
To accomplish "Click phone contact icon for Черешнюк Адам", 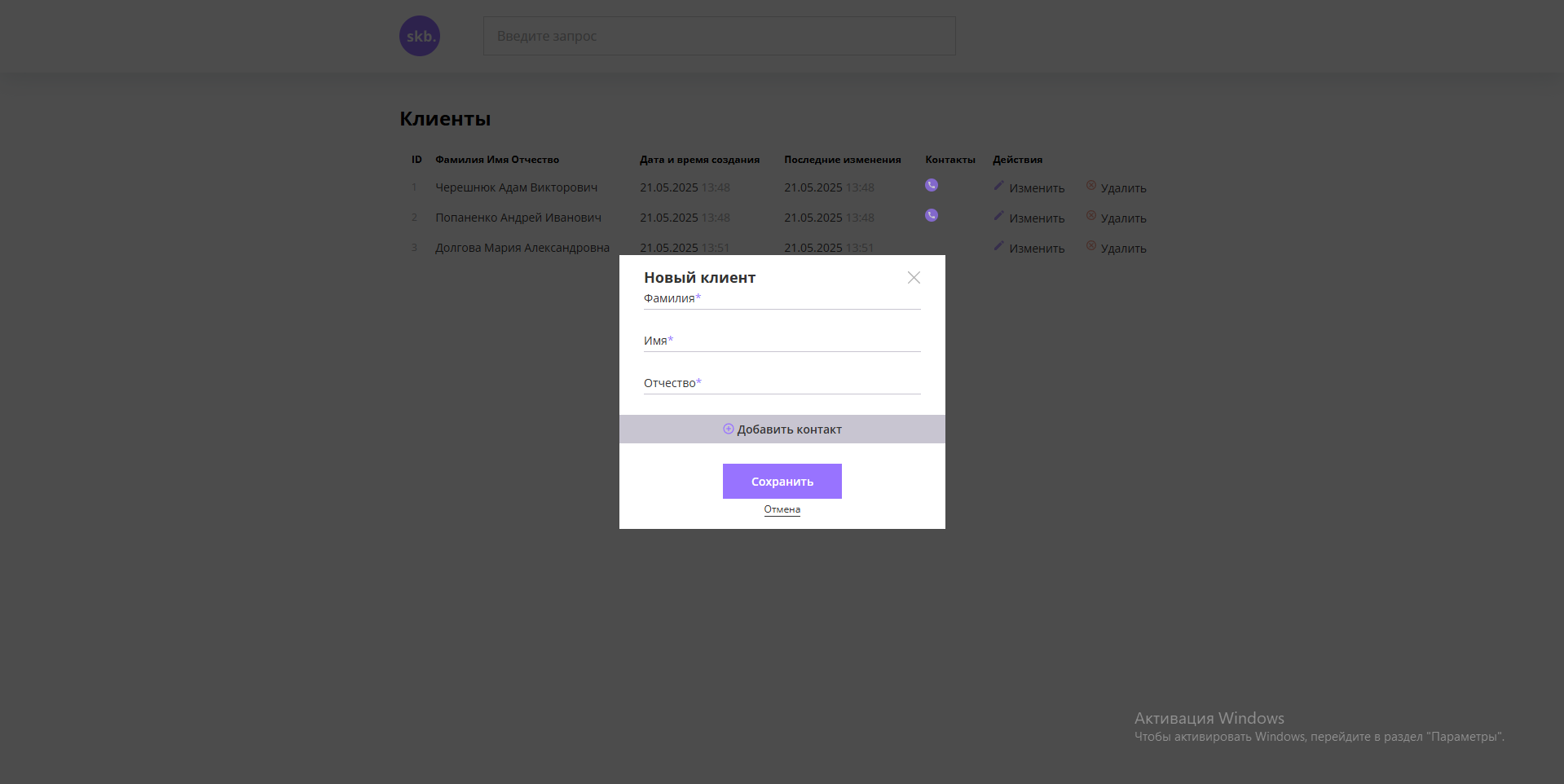I will tap(932, 185).
